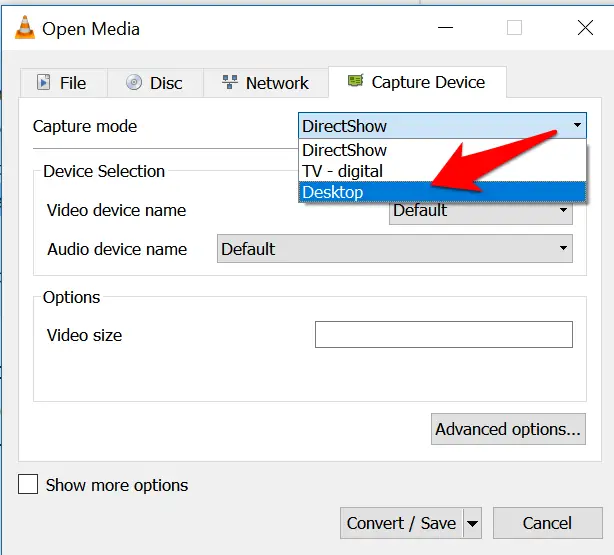Open the Audio device name dropdown

(395, 249)
